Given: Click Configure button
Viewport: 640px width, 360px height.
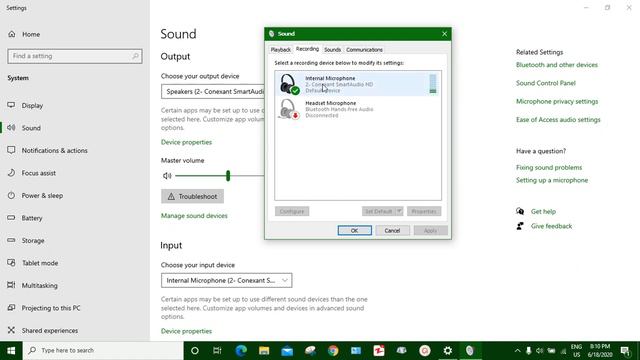Looking at the screenshot, I should coord(292,211).
